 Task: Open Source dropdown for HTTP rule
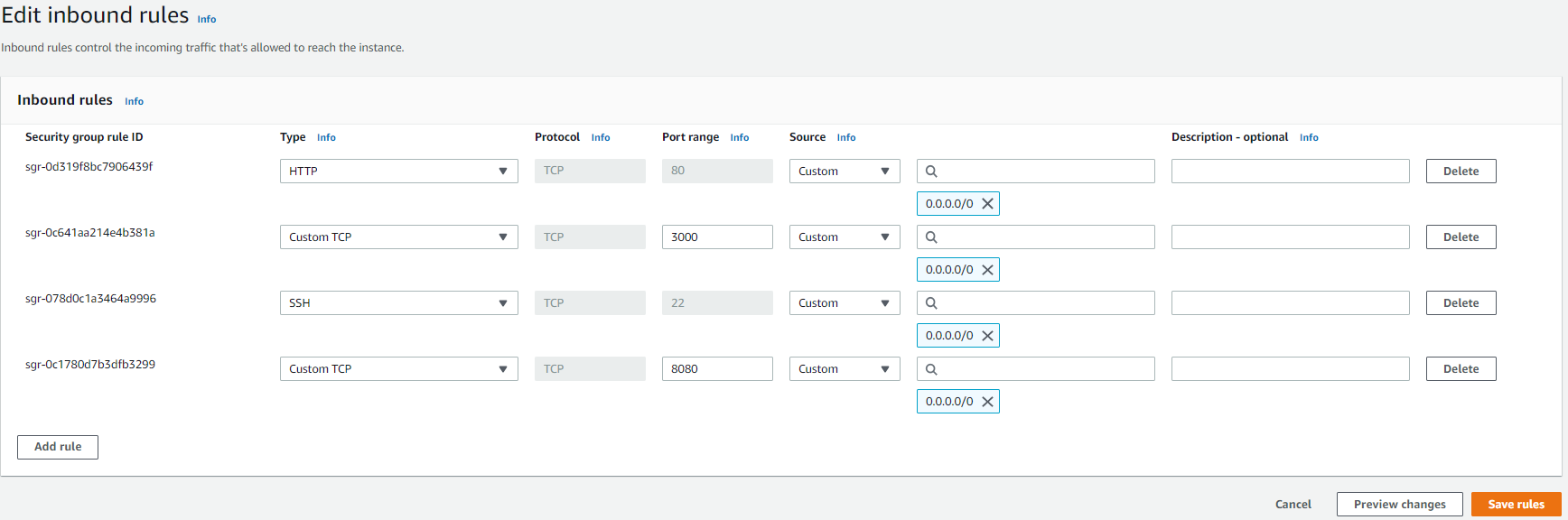coord(845,171)
